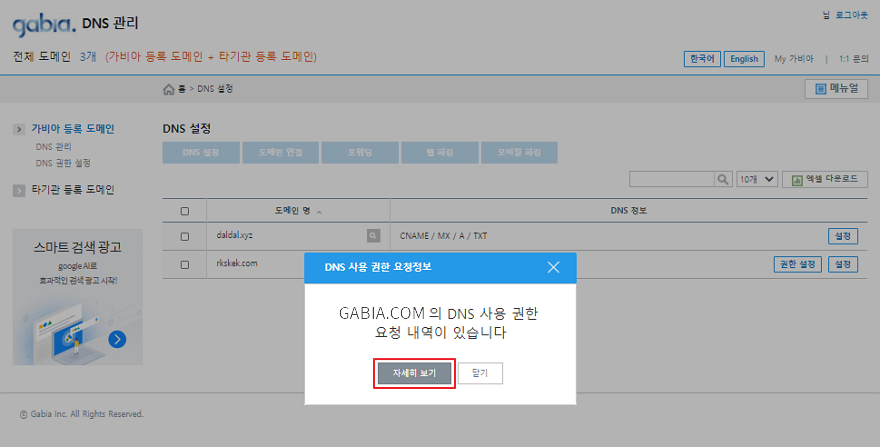Viewport: 880px width, 447px height.
Task: Switch the language to English
Action: coord(743,59)
